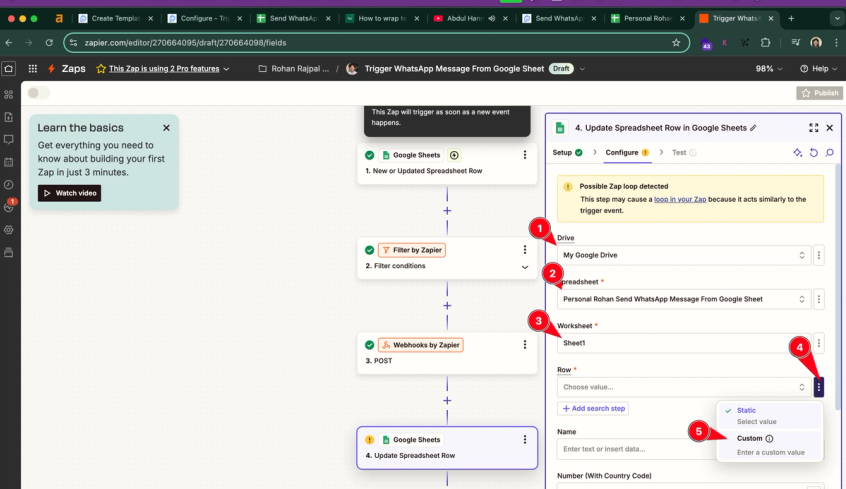The height and width of the screenshot is (489, 846).
Task: Open the Zapier home icon
Action: click(9, 69)
